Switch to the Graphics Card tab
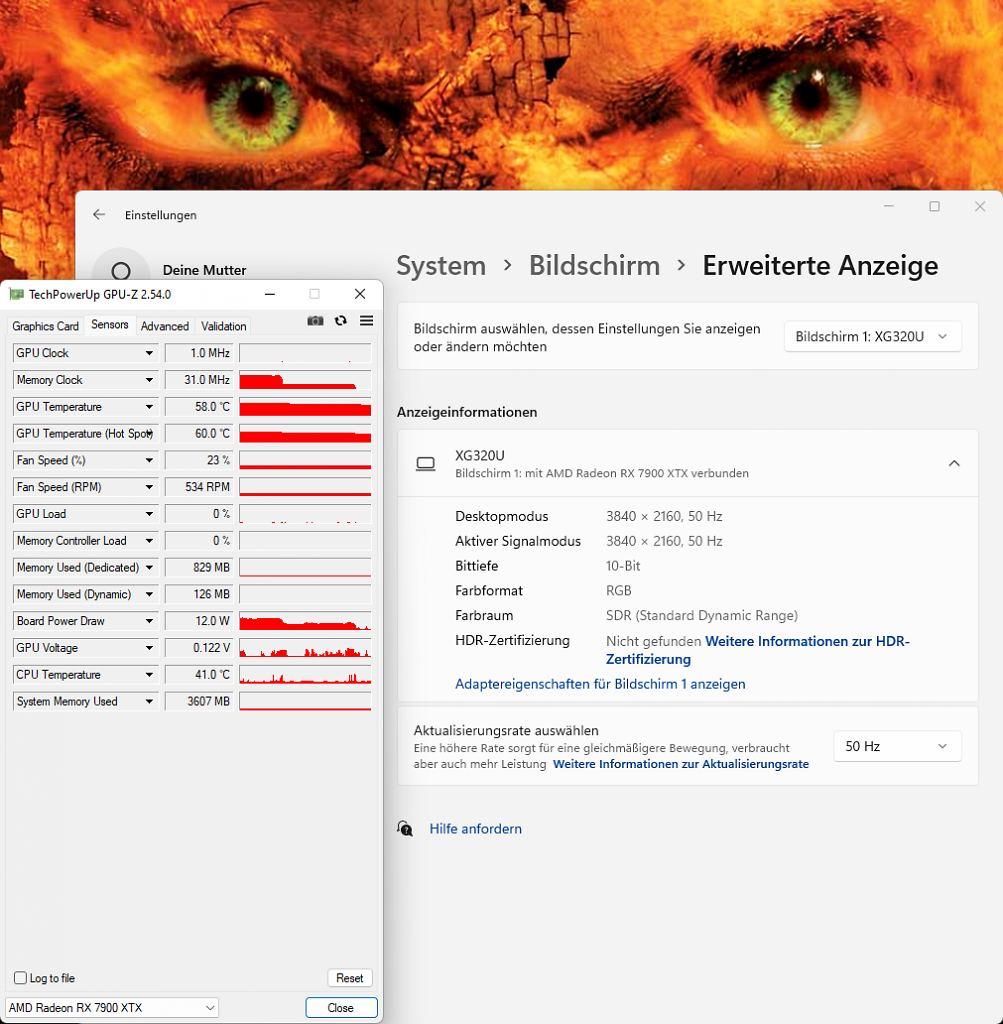Screen dimensions: 1003x1024 click(45, 326)
